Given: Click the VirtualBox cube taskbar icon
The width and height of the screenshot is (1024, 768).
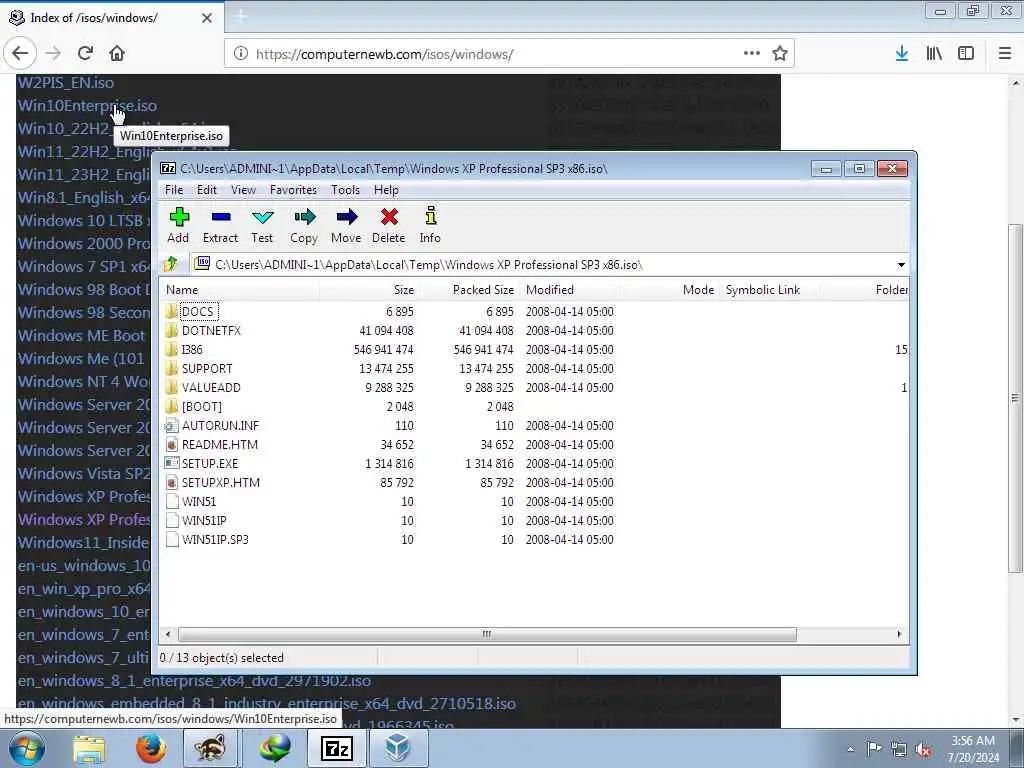Looking at the screenshot, I should click(398, 749).
